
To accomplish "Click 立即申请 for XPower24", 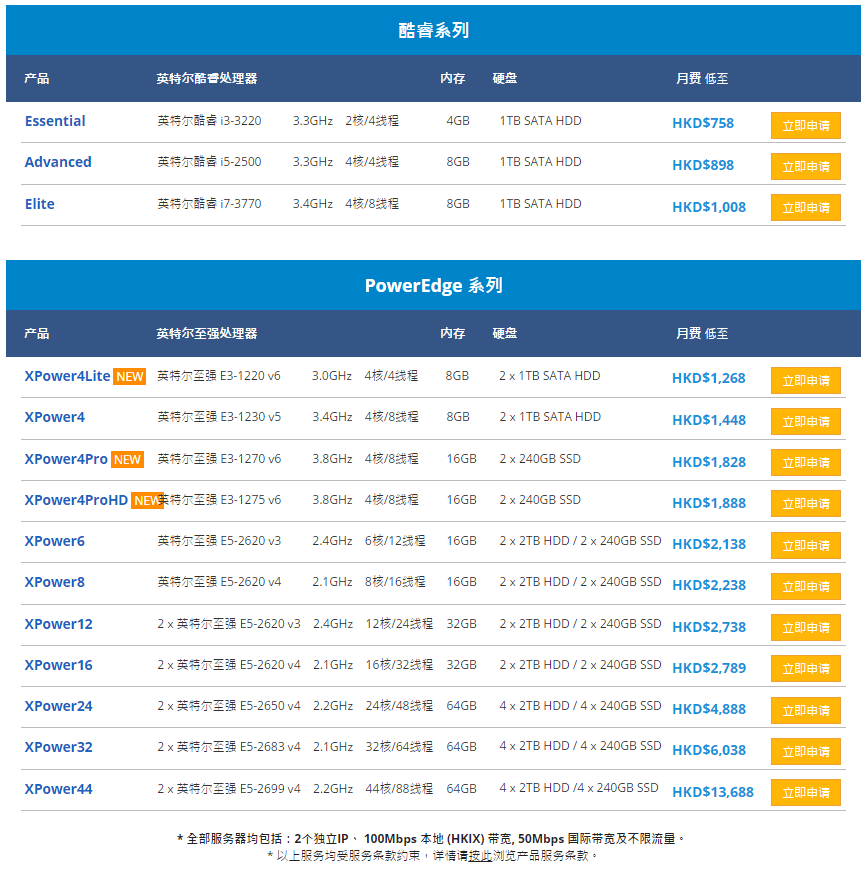I will [x=805, y=710].
